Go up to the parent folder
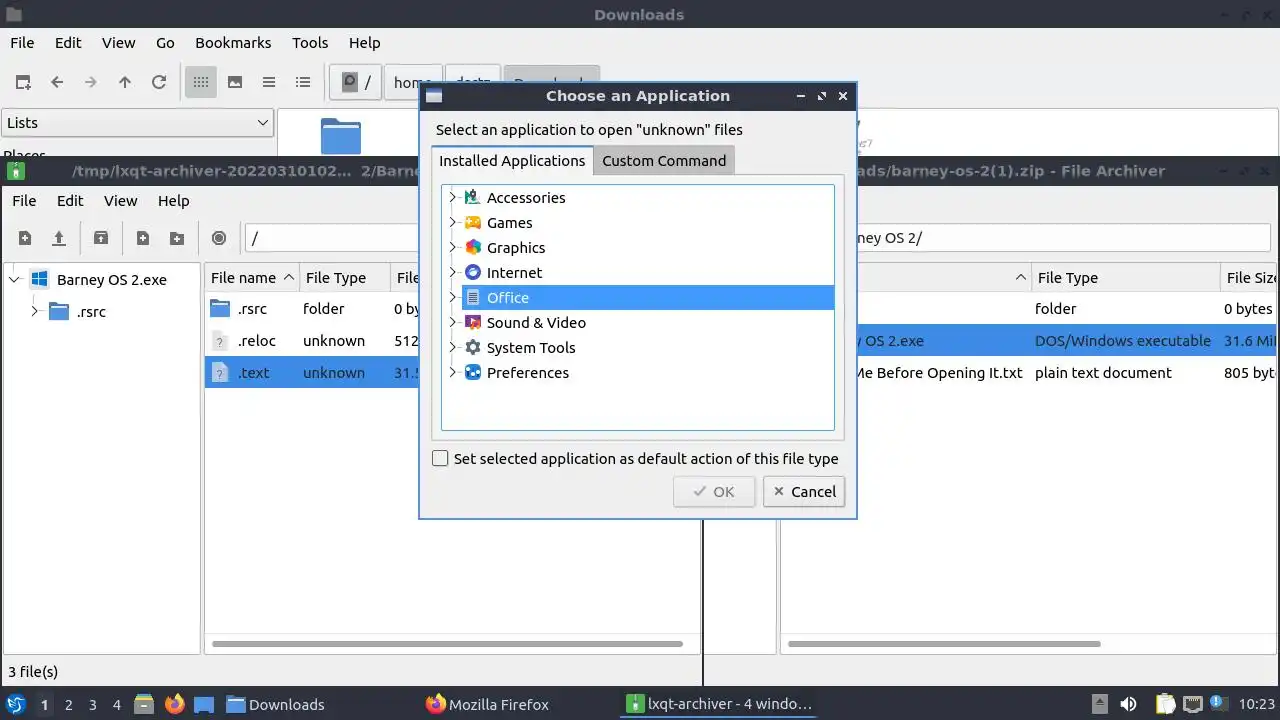The image size is (1280, 720). click(125, 82)
